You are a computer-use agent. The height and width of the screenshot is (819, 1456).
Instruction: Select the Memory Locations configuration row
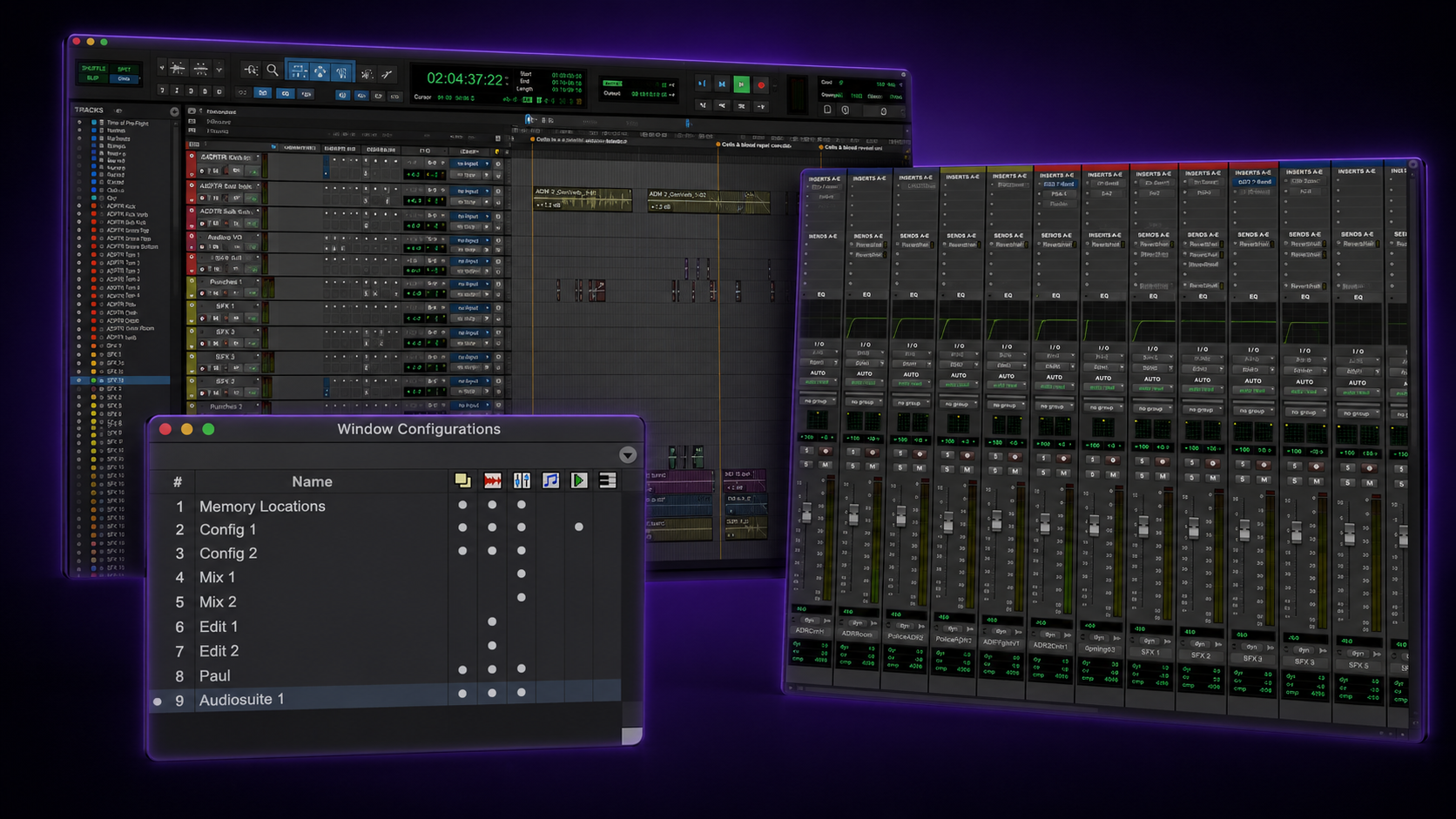click(x=387, y=506)
